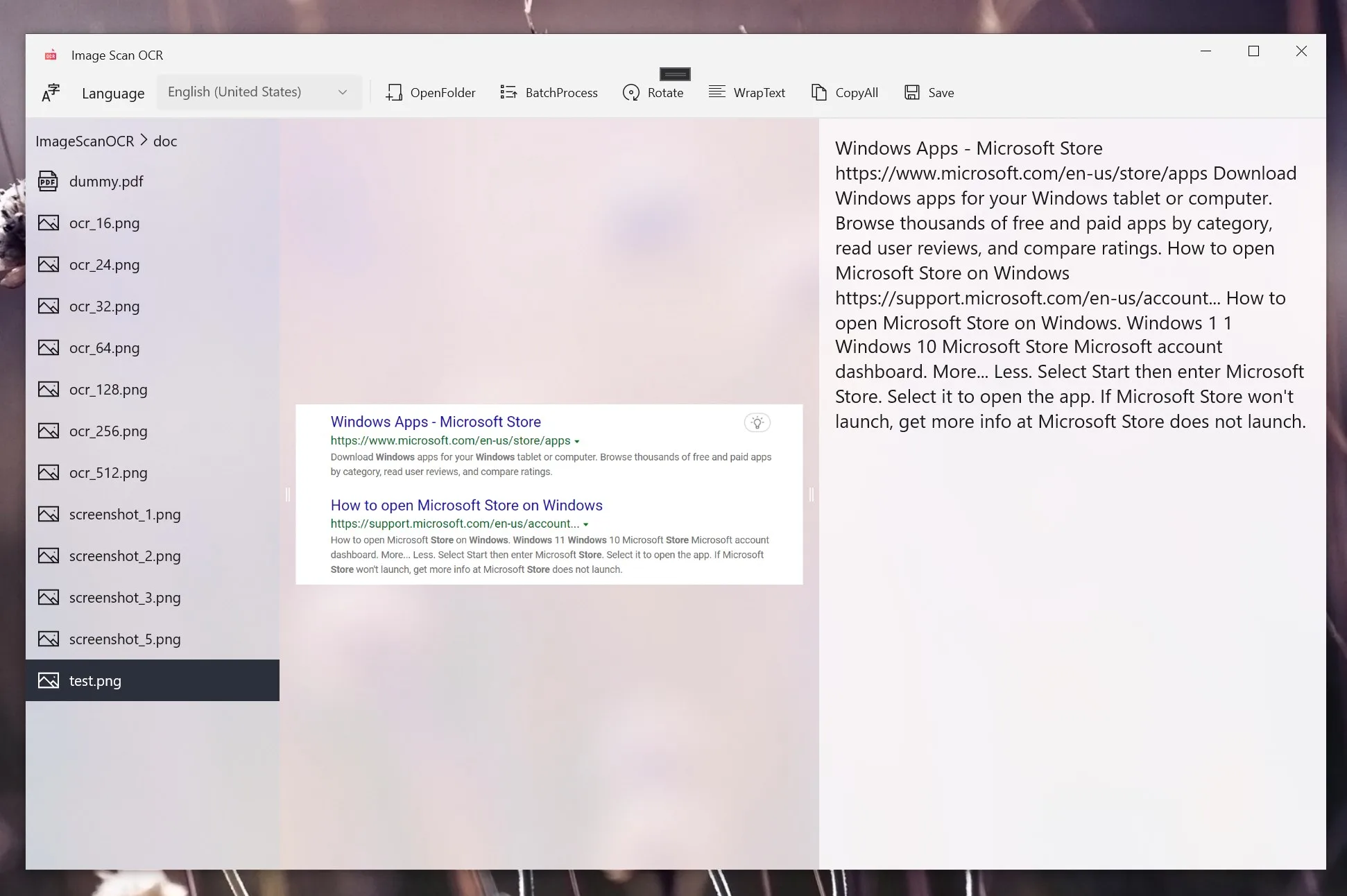Image resolution: width=1347 pixels, height=896 pixels.
Task: Click the OpenFolder toolbar icon
Action: click(x=394, y=93)
